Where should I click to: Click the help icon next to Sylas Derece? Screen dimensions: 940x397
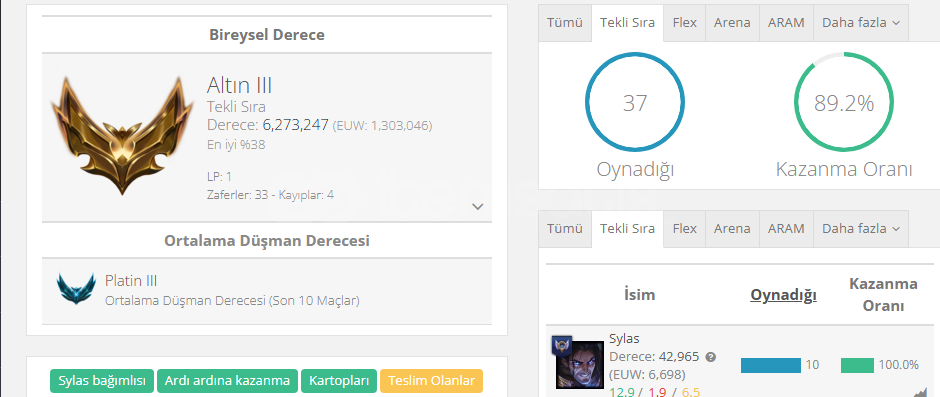click(x=711, y=357)
